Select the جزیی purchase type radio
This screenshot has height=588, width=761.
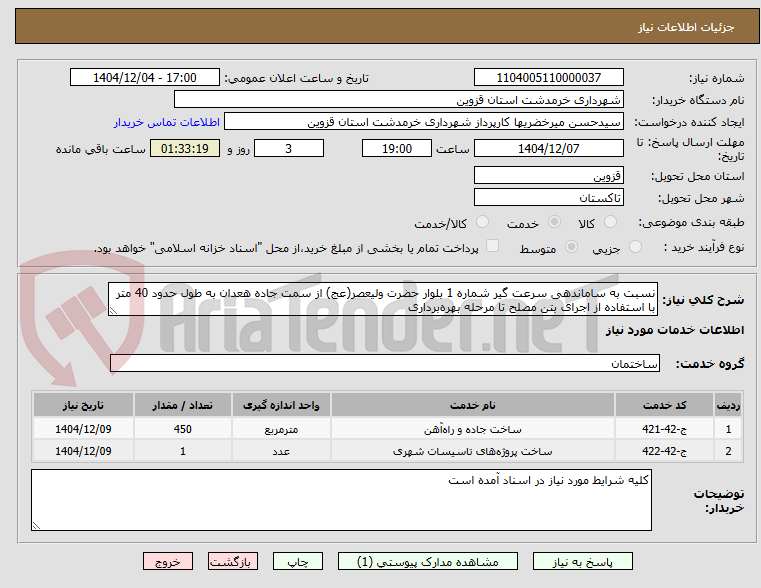pyautogui.click(x=635, y=247)
